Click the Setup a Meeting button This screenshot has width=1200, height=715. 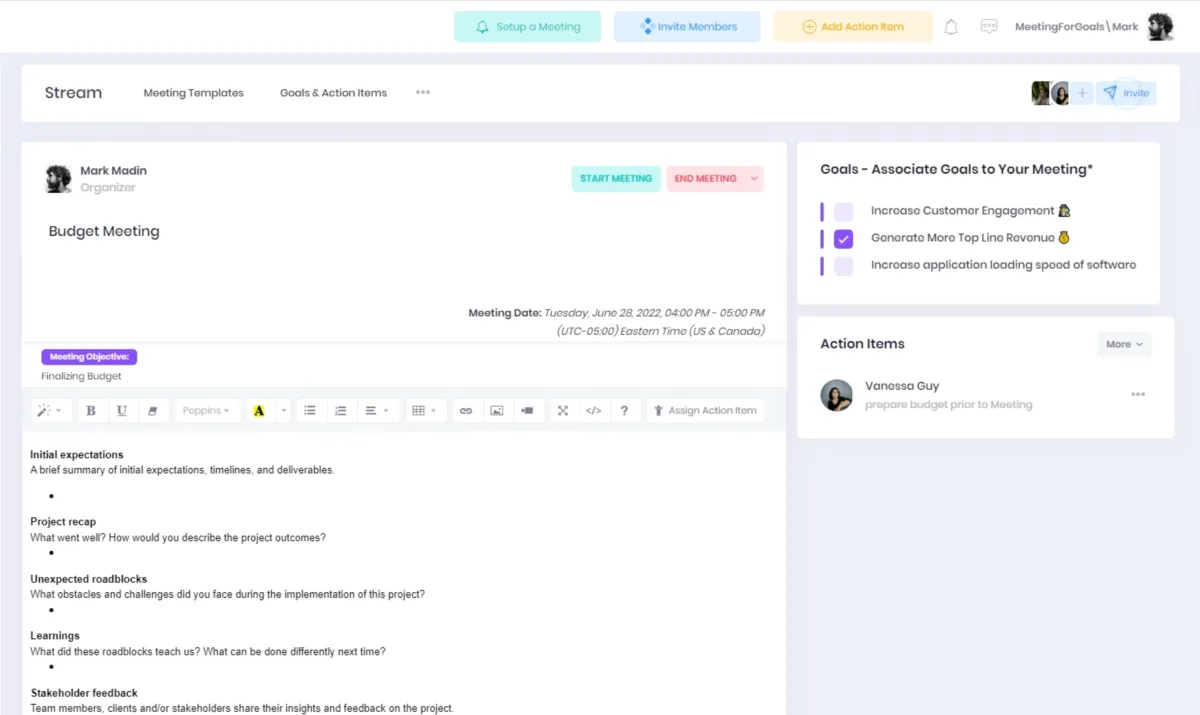pyautogui.click(x=527, y=27)
